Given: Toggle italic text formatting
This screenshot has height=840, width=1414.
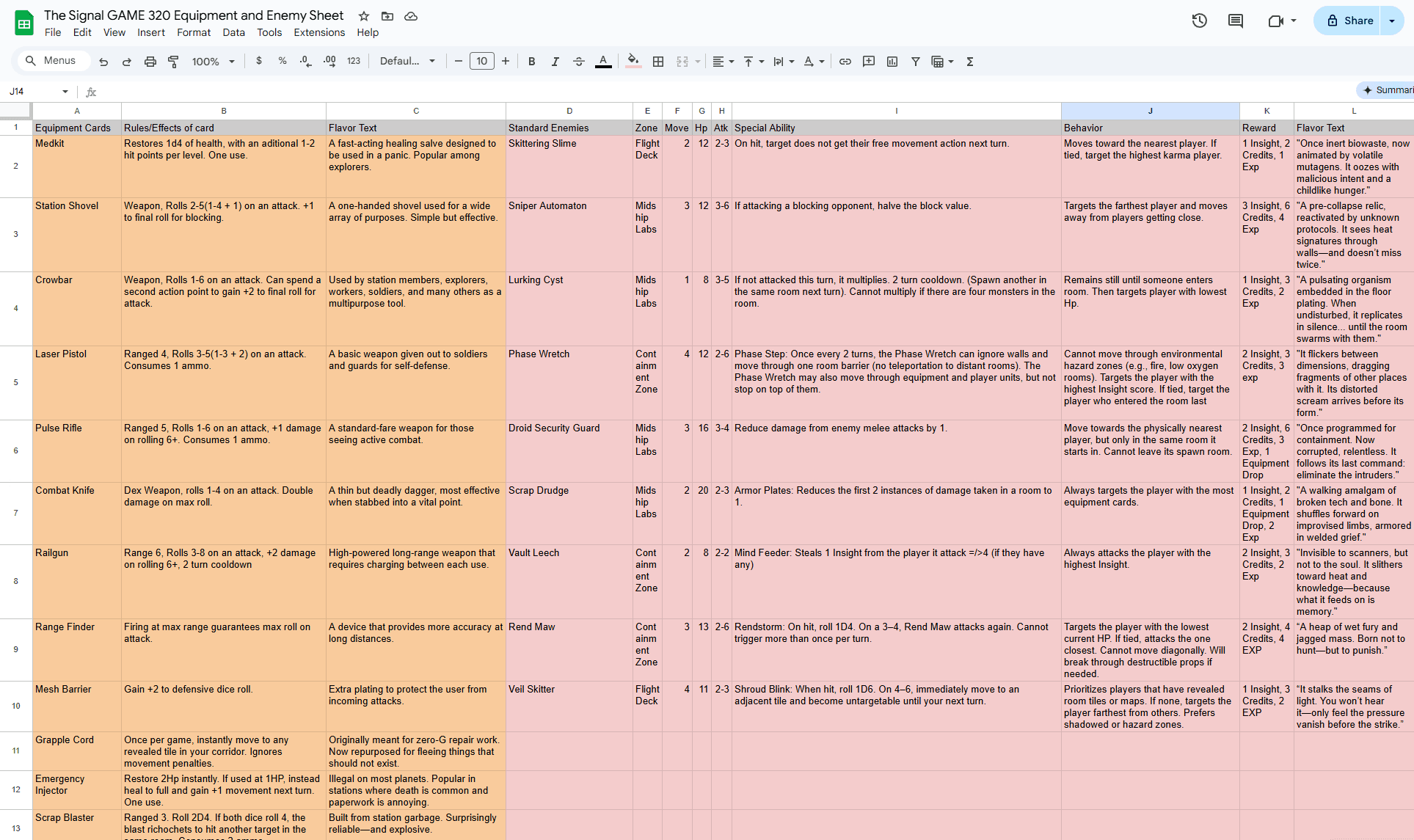Looking at the screenshot, I should click(x=555, y=62).
